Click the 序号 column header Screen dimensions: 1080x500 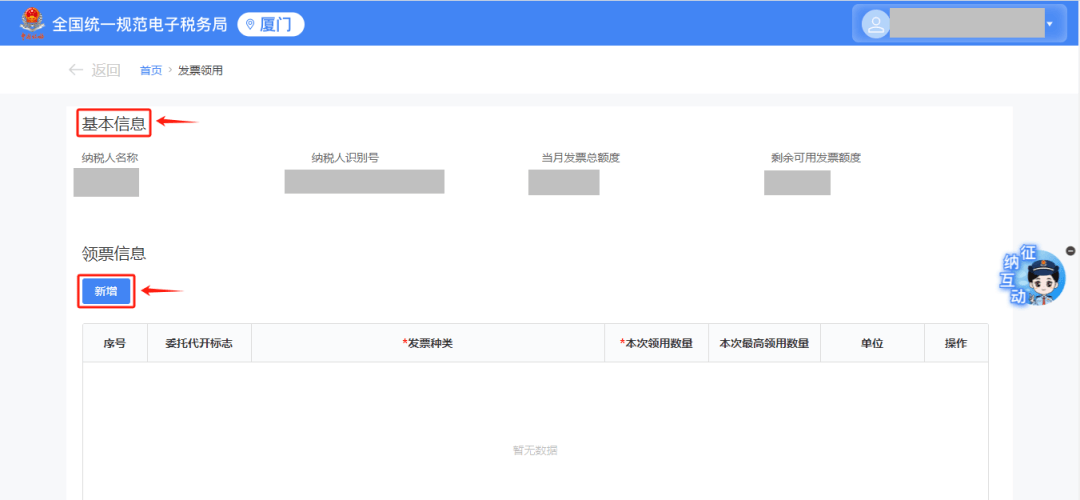pos(115,343)
